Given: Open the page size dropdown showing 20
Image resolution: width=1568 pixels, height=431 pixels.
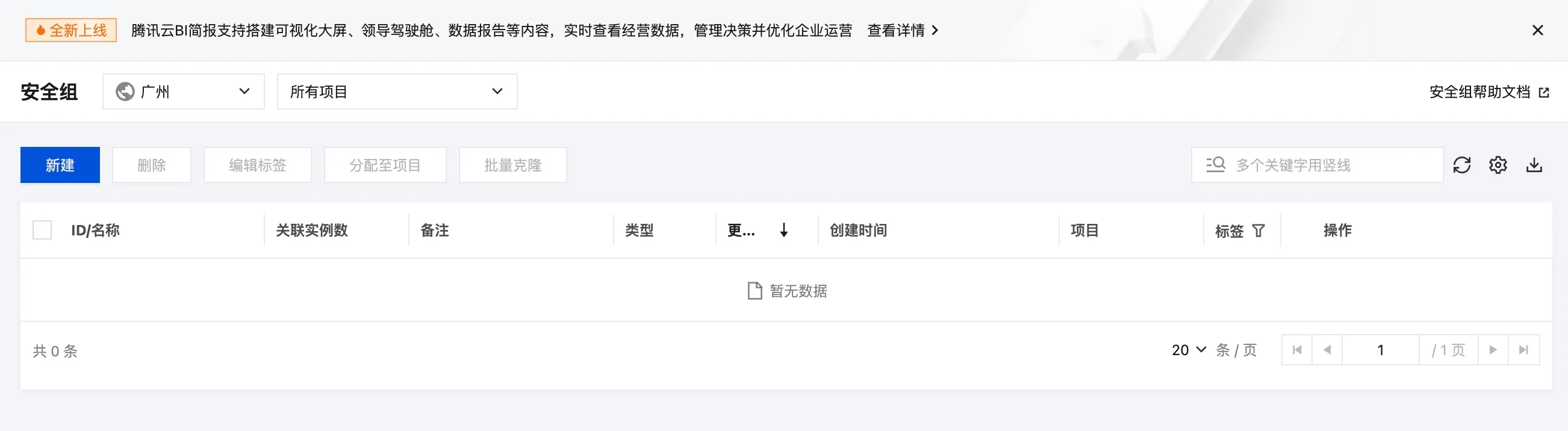Looking at the screenshot, I should click(x=1186, y=349).
